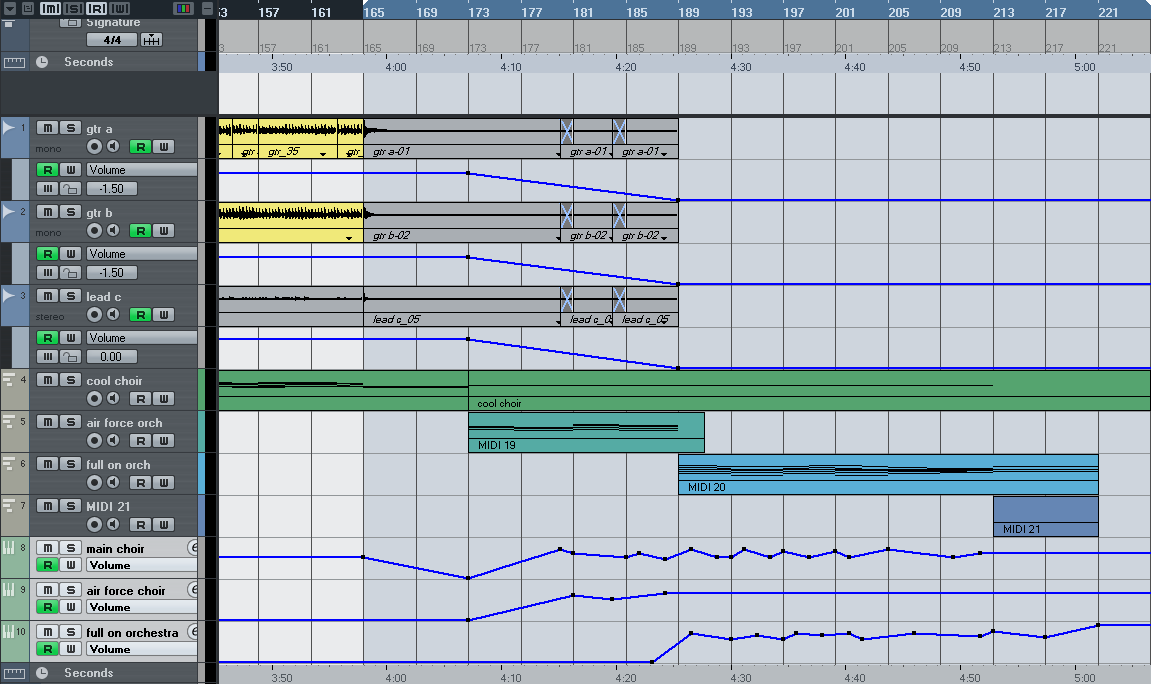Image resolution: width=1151 pixels, height=684 pixels.
Task: Click the monitor speaker icon on lead c
Action: pos(113,315)
